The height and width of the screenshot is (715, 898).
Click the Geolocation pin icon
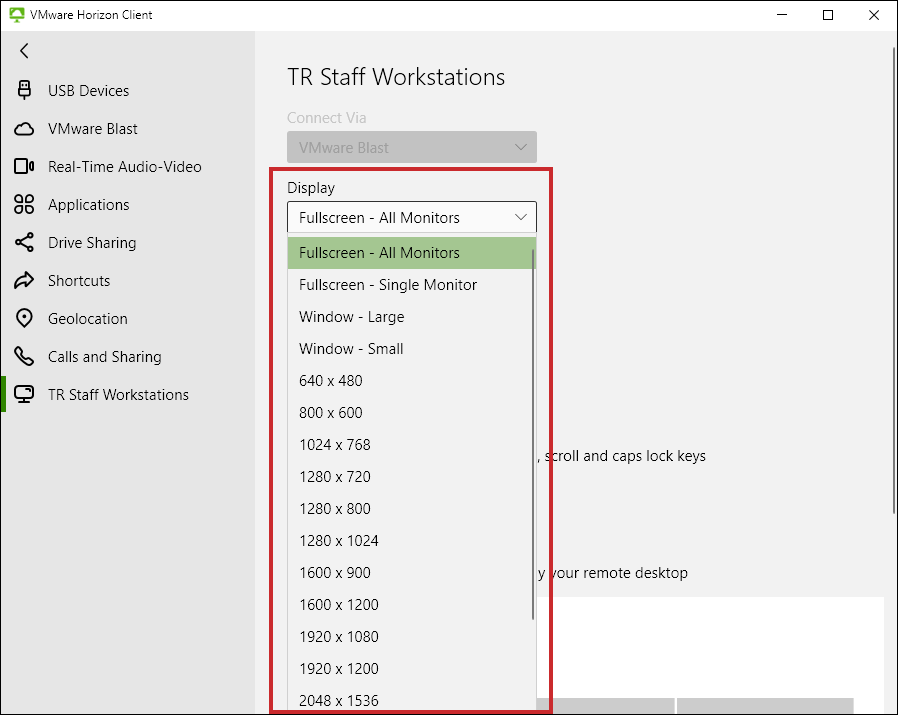click(x=24, y=319)
